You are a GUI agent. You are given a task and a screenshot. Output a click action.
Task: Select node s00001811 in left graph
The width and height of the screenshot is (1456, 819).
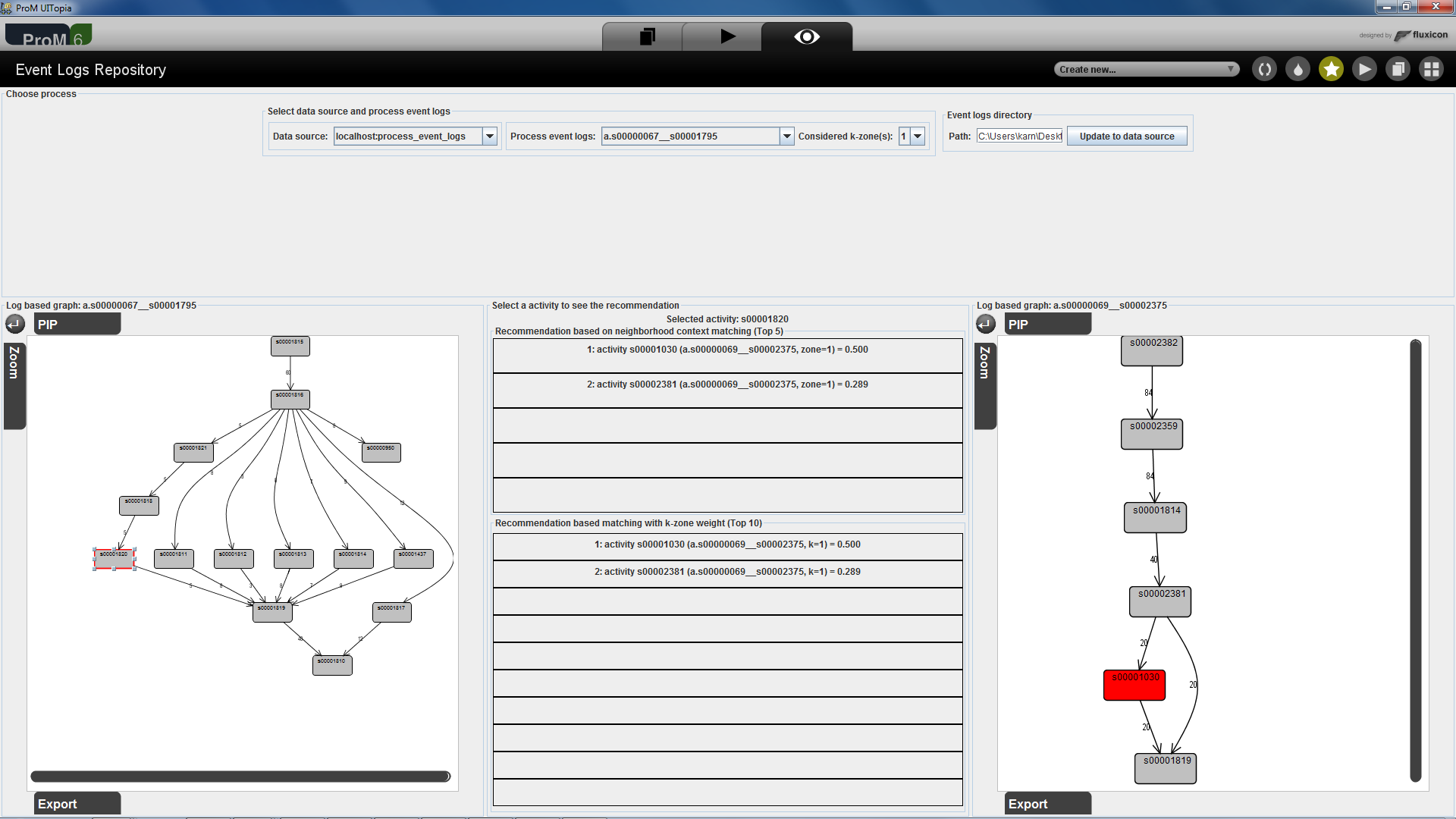tap(174, 558)
